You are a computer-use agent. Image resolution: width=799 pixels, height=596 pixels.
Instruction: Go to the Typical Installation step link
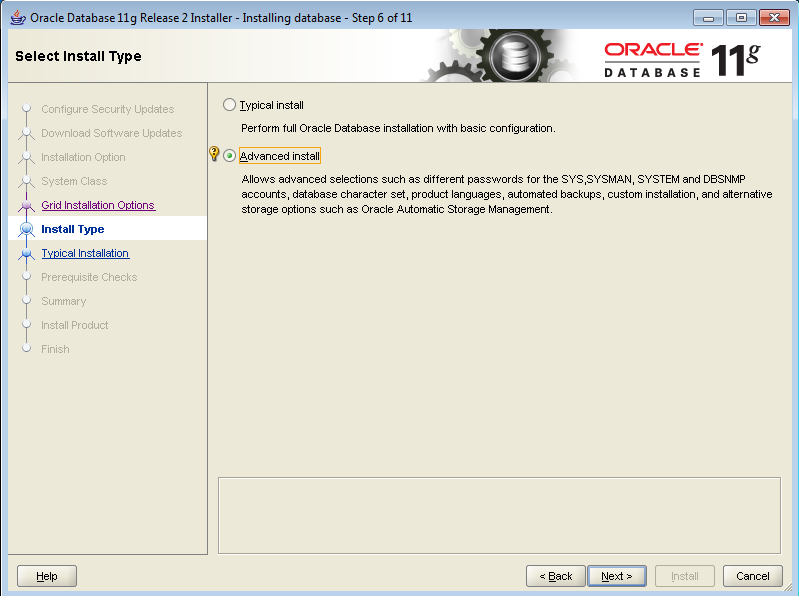click(85, 253)
